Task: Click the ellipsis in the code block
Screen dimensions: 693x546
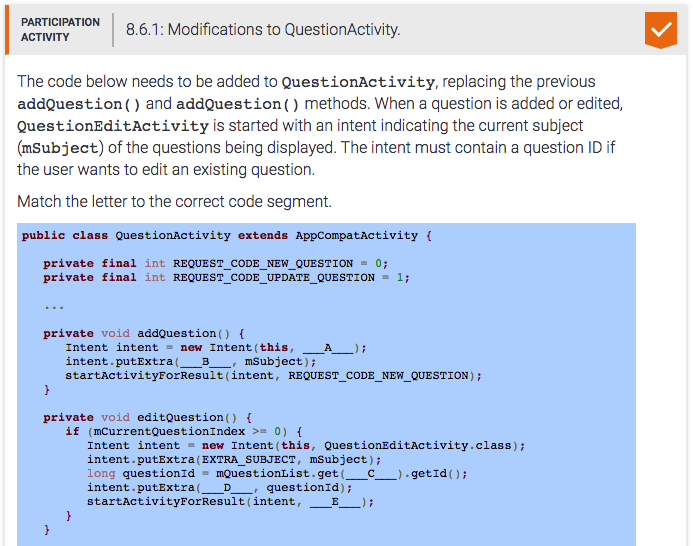Action: pyautogui.click(x=54, y=305)
